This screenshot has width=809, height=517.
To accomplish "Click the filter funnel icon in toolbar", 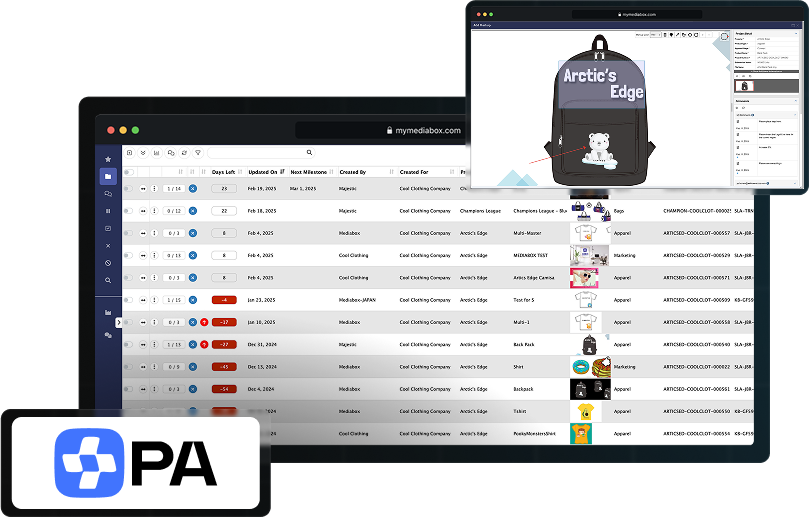I will pos(198,153).
